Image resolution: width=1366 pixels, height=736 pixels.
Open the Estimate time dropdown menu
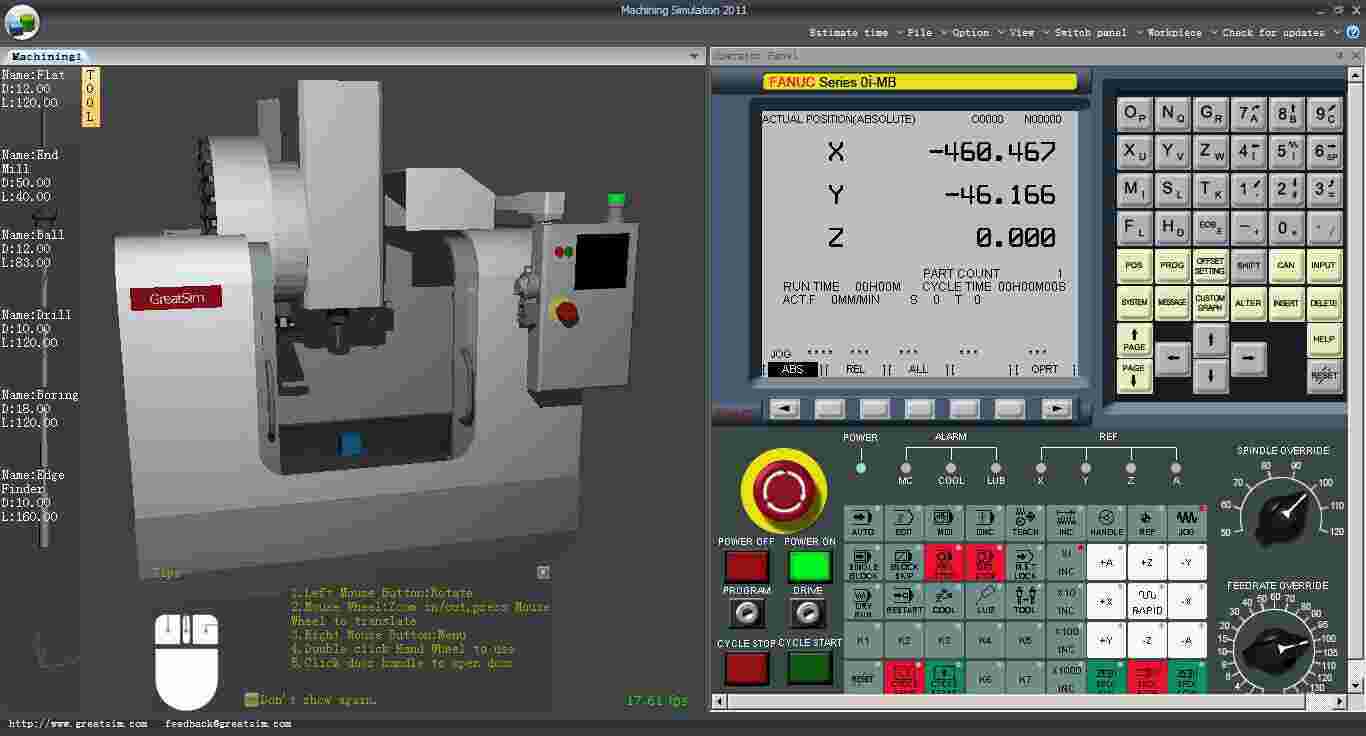(848, 32)
